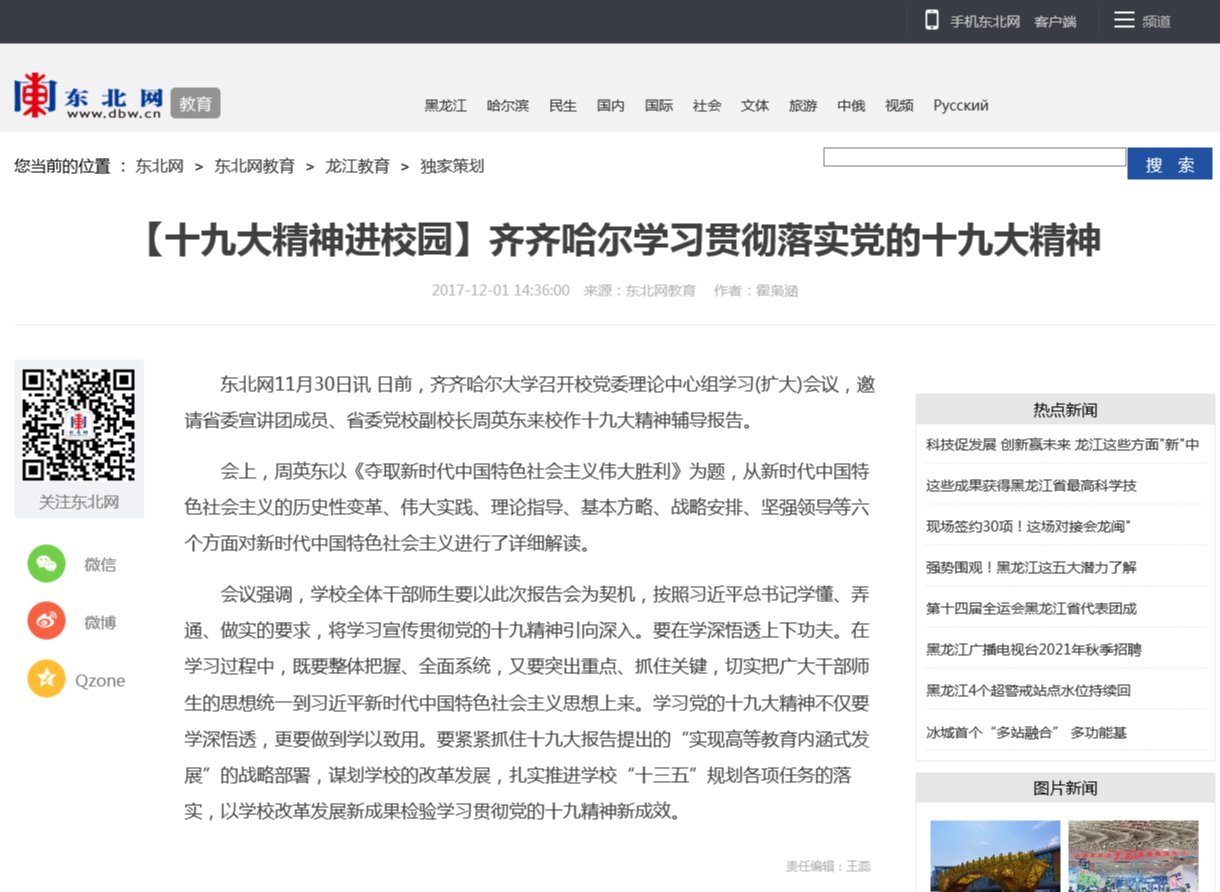Select the Русский language menu item
1220x892 pixels.
960,105
